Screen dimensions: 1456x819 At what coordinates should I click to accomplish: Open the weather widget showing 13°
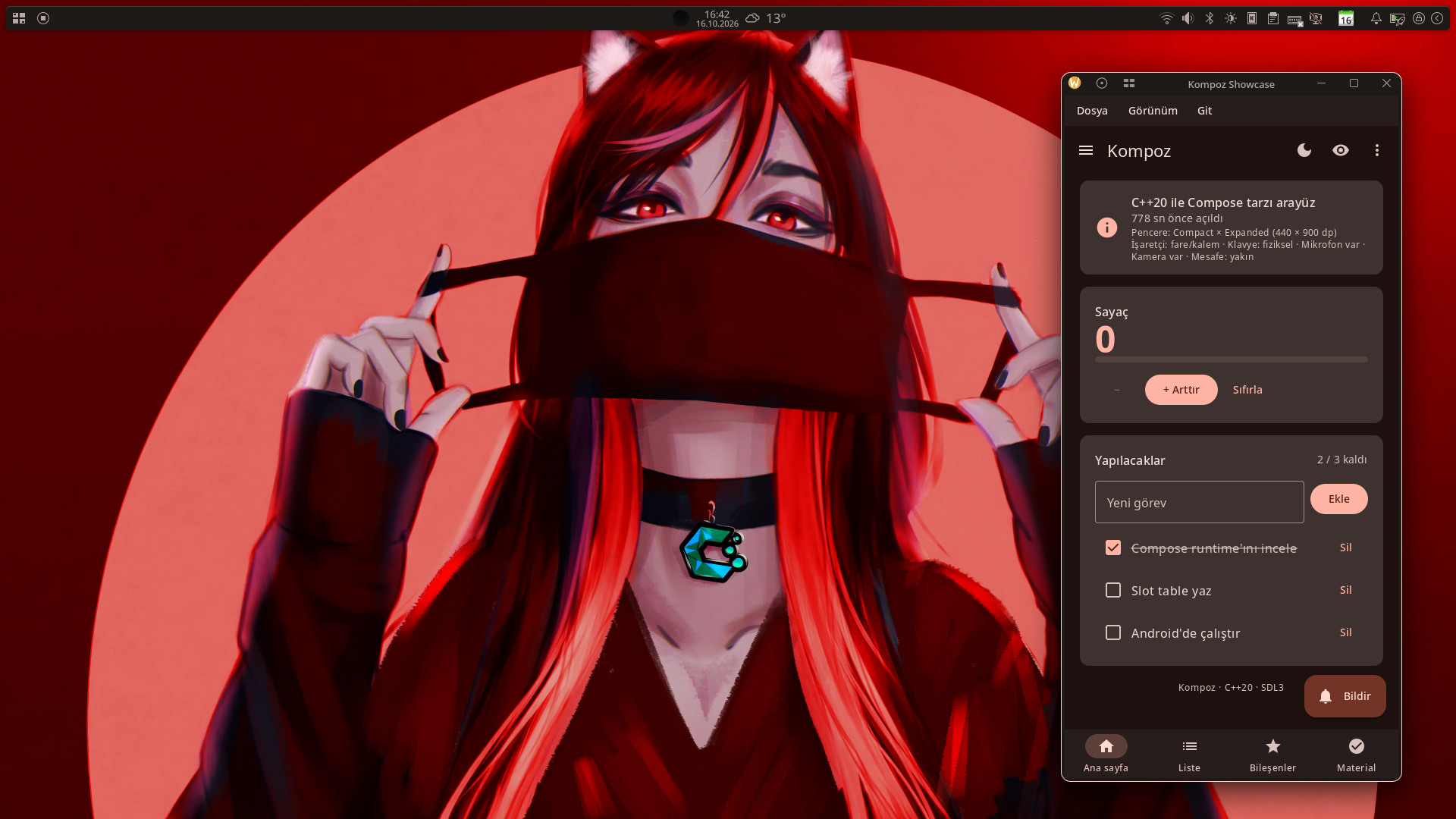(x=765, y=18)
